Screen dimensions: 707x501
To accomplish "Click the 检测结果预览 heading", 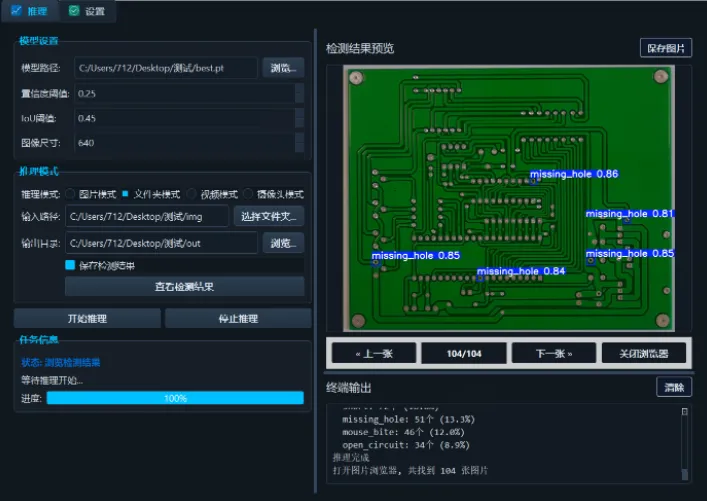I will pyautogui.click(x=360, y=48).
